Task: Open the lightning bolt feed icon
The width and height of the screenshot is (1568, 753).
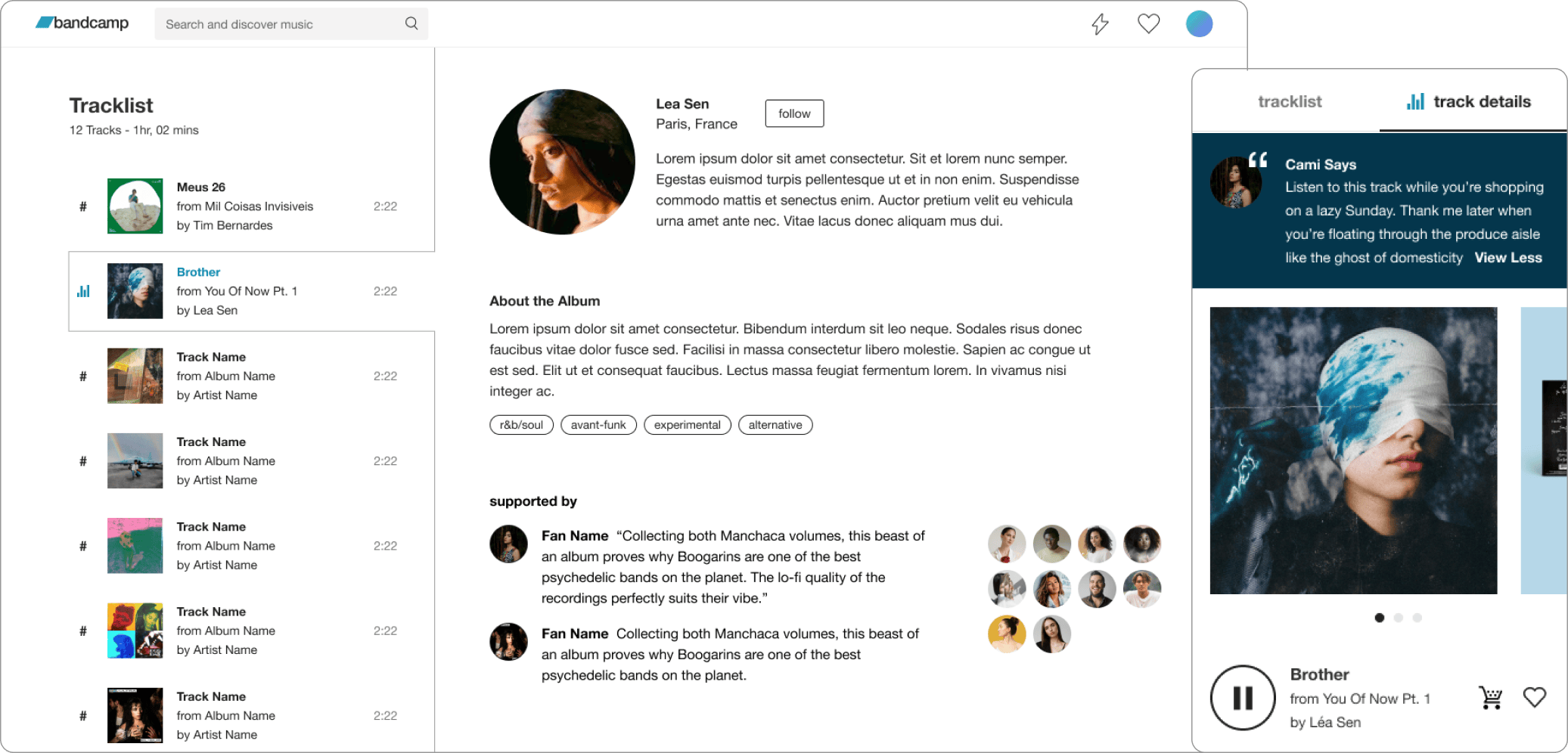Action: coord(1100,24)
